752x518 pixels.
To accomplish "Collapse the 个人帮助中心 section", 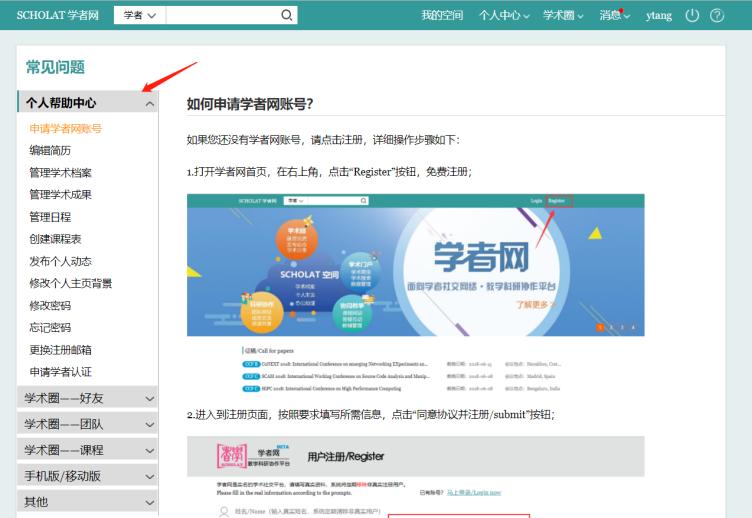I will pyautogui.click(x=88, y=102).
